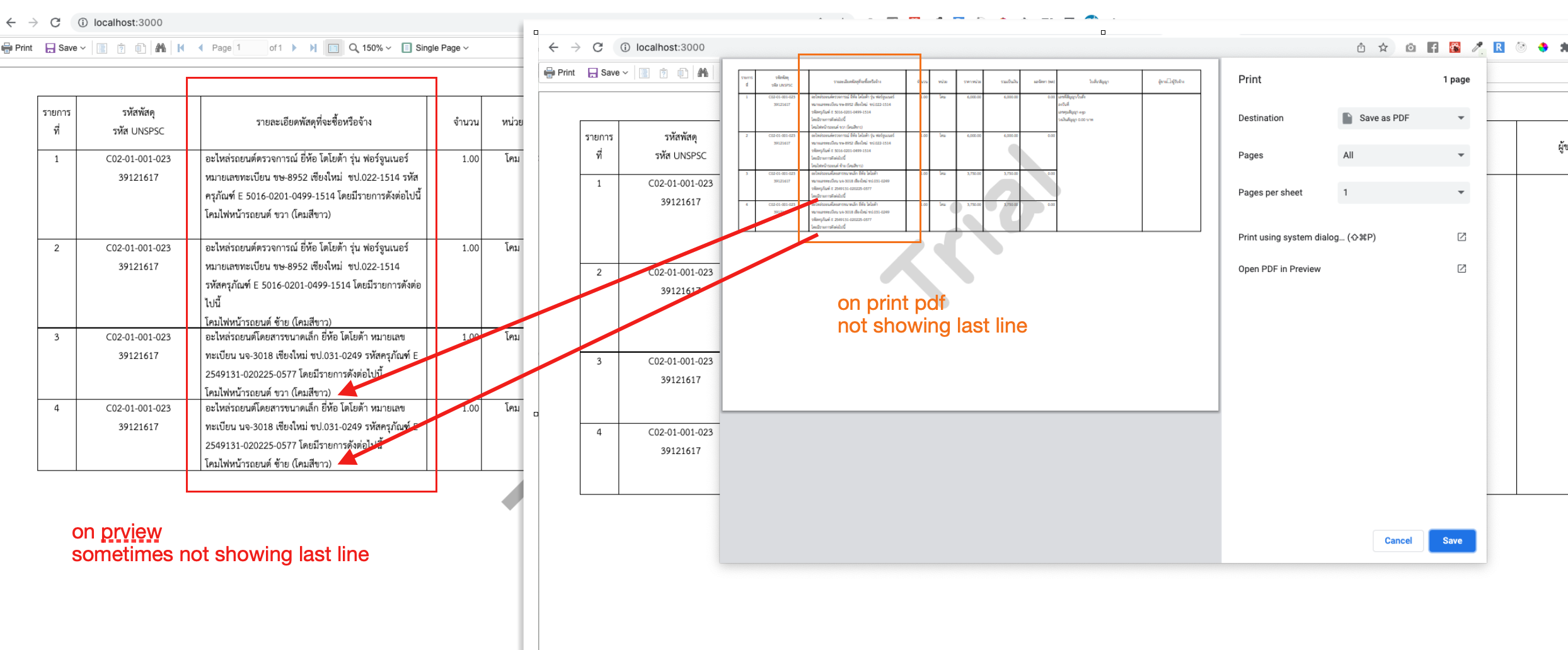Click share icon in right browser toolbar
1568x650 pixels.
1361,47
